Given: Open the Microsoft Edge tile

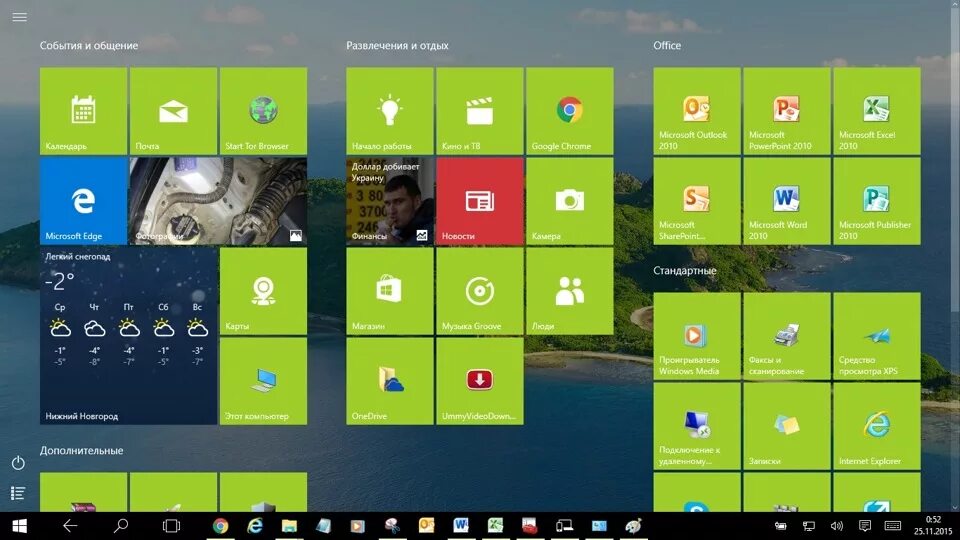Looking at the screenshot, I should pos(83,201).
